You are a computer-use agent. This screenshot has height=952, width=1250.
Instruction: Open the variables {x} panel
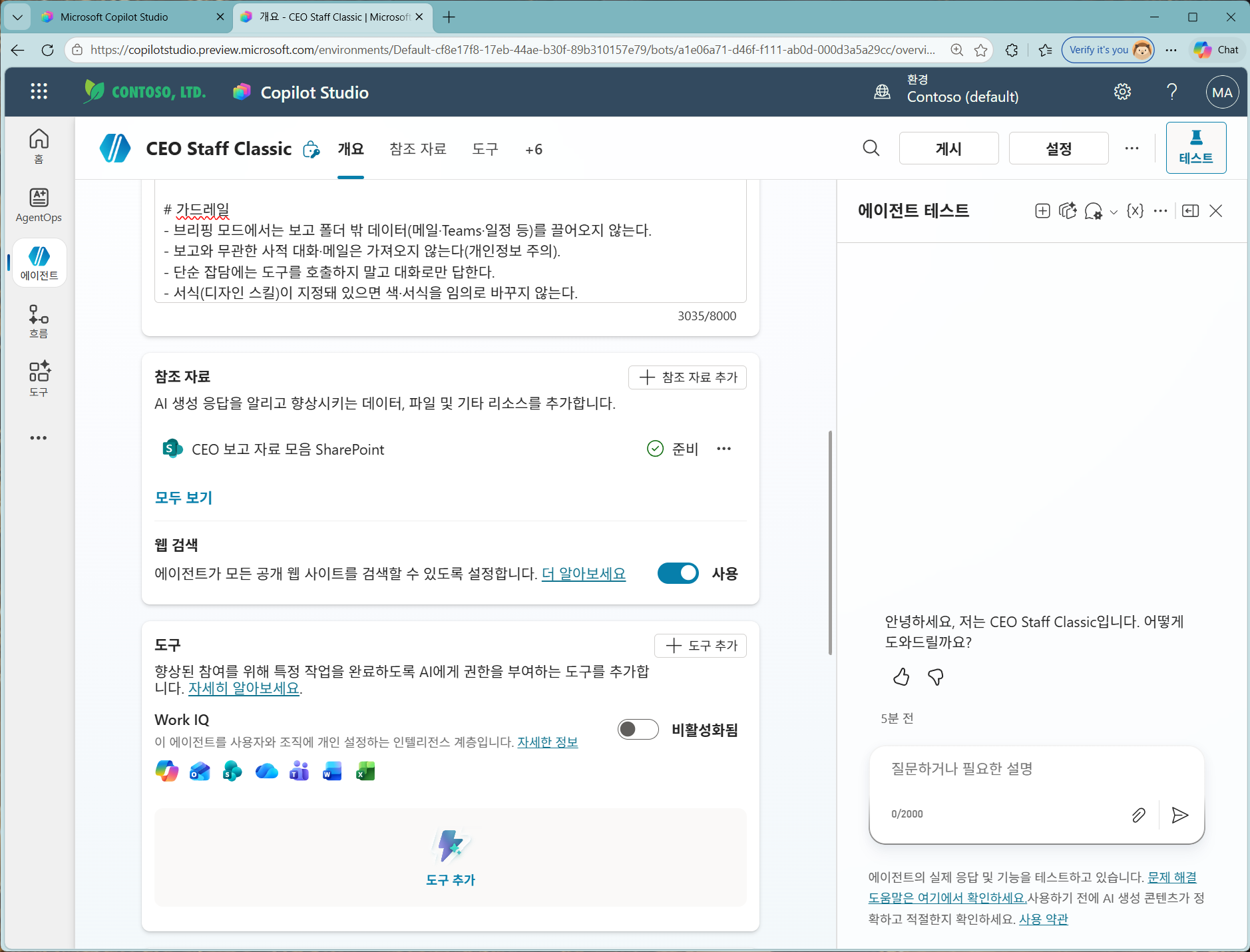1135,211
